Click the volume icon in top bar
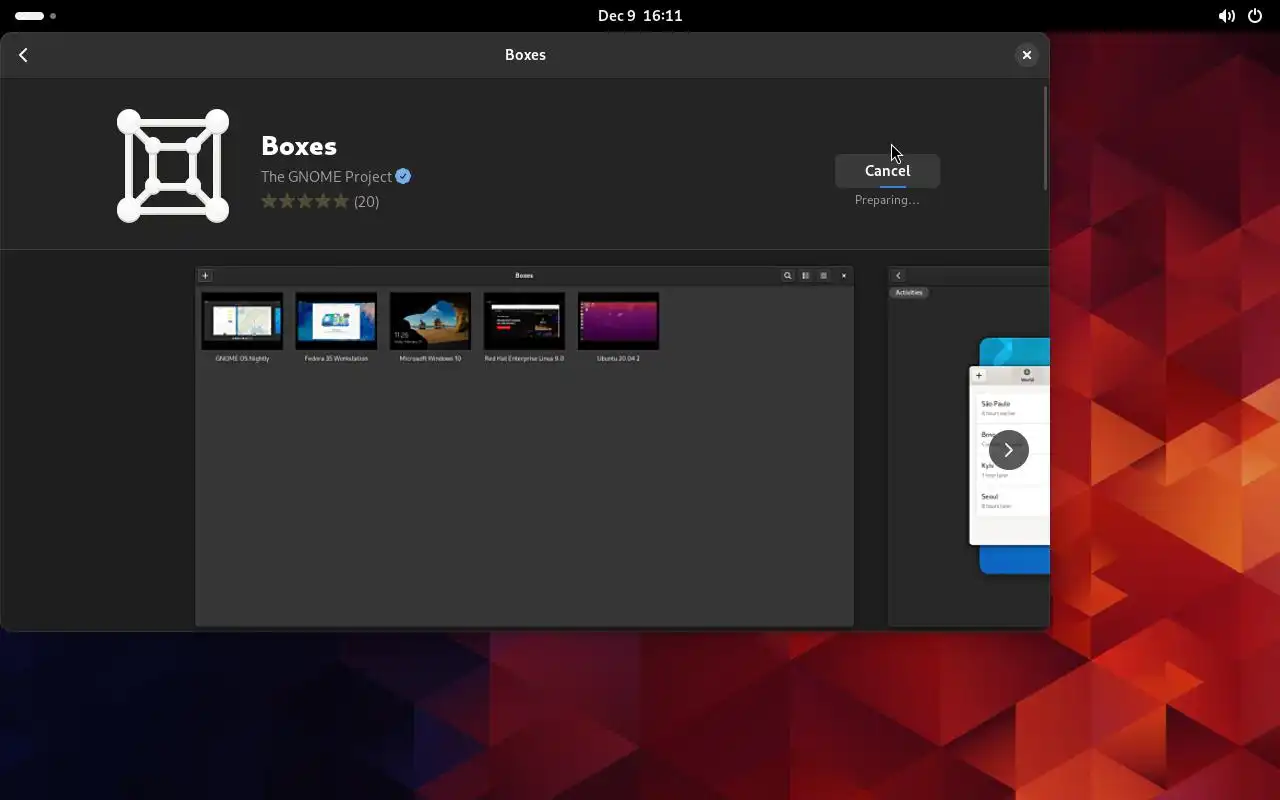Image resolution: width=1280 pixels, height=800 pixels. pos(1226,16)
